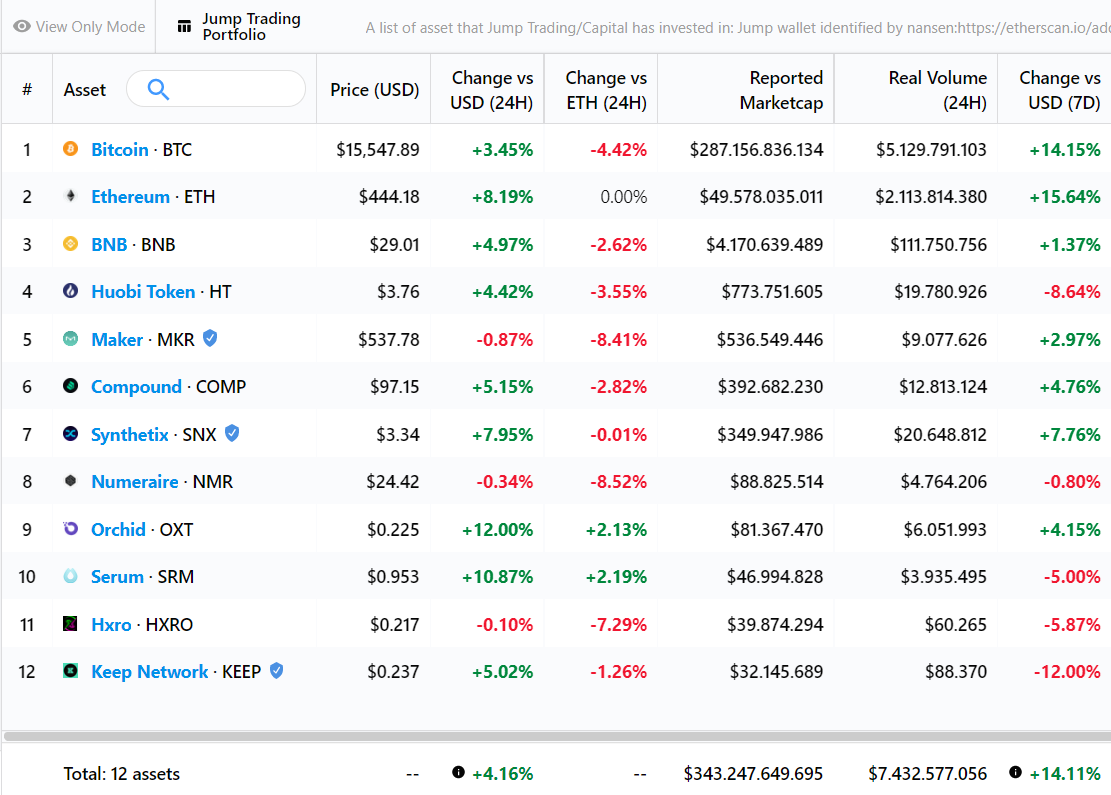Click the info icon beside total +14.11%
This screenshot has width=1111, height=795.
(1015, 772)
